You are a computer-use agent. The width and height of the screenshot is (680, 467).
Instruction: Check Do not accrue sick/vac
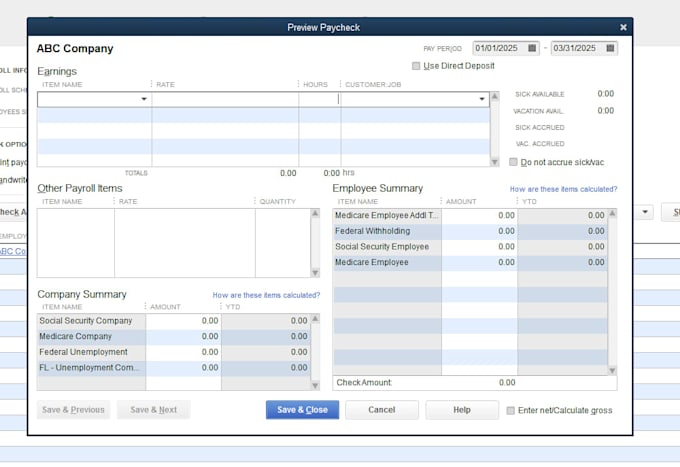click(x=513, y=162)
